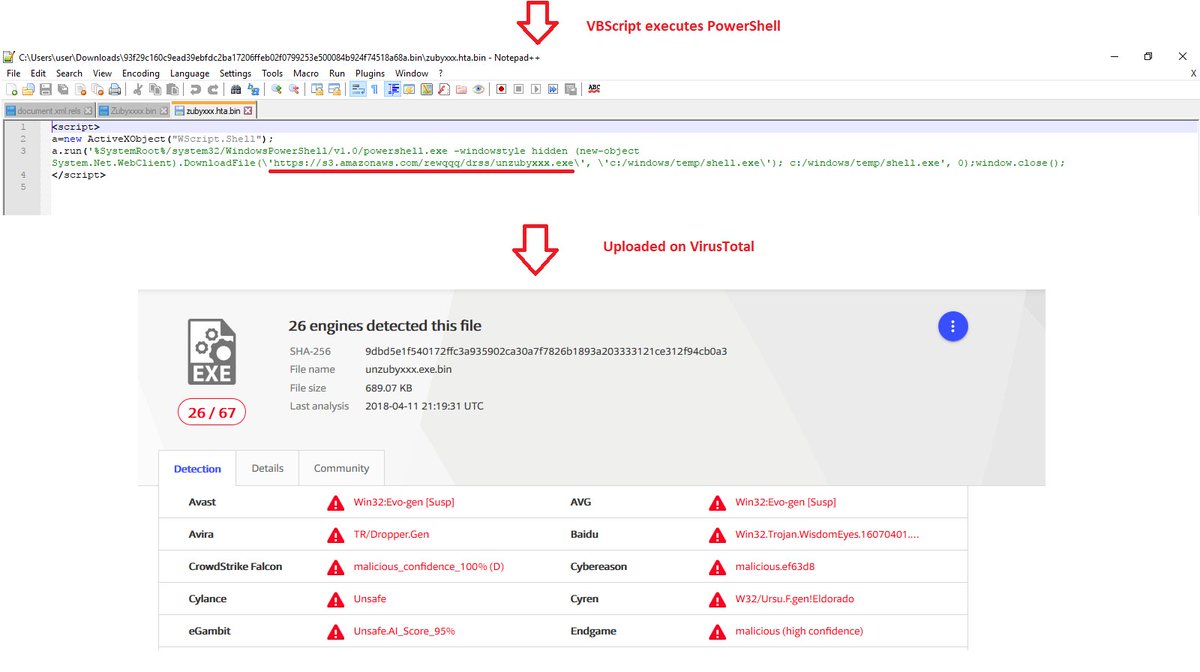Open the Replace toolbar icon
Viewport: 1200px width, 672px height.
253,89
